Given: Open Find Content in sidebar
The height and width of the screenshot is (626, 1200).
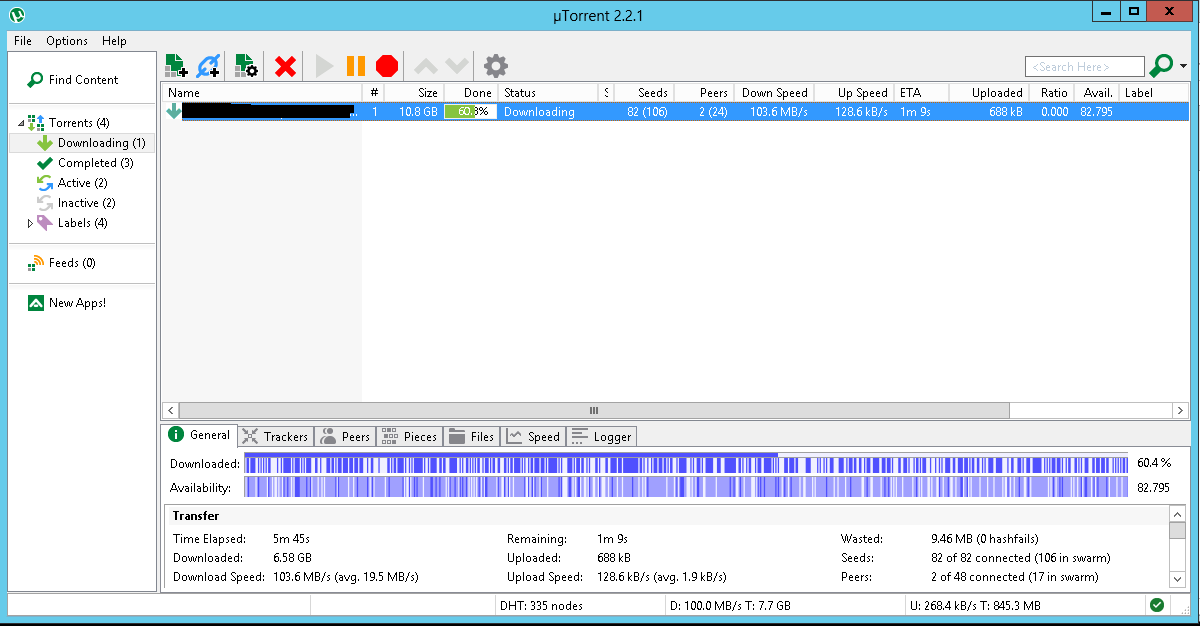Looking at the screenshot, I should (83, 80).
